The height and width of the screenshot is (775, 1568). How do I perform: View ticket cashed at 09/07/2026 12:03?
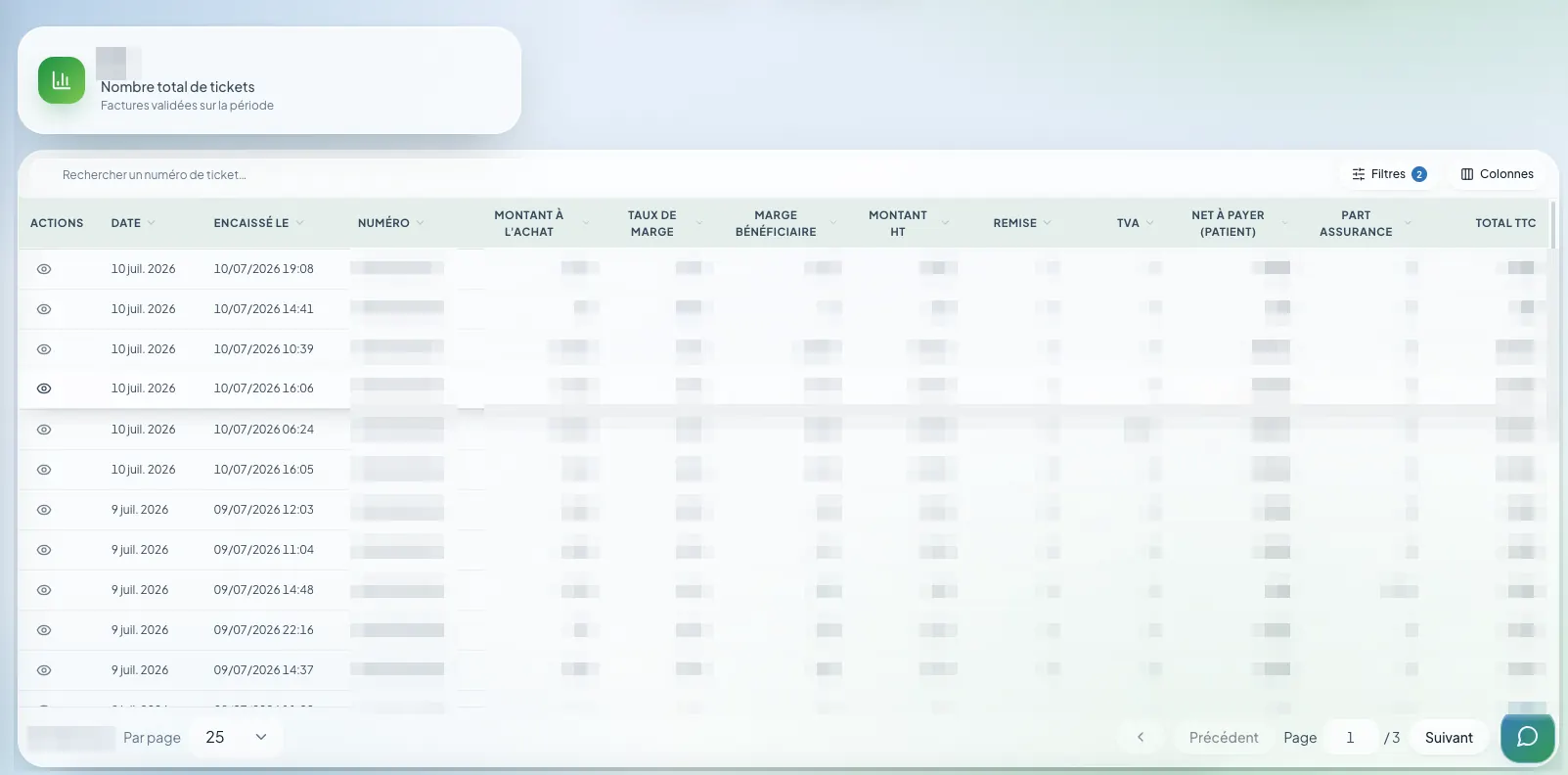(44, 510)
